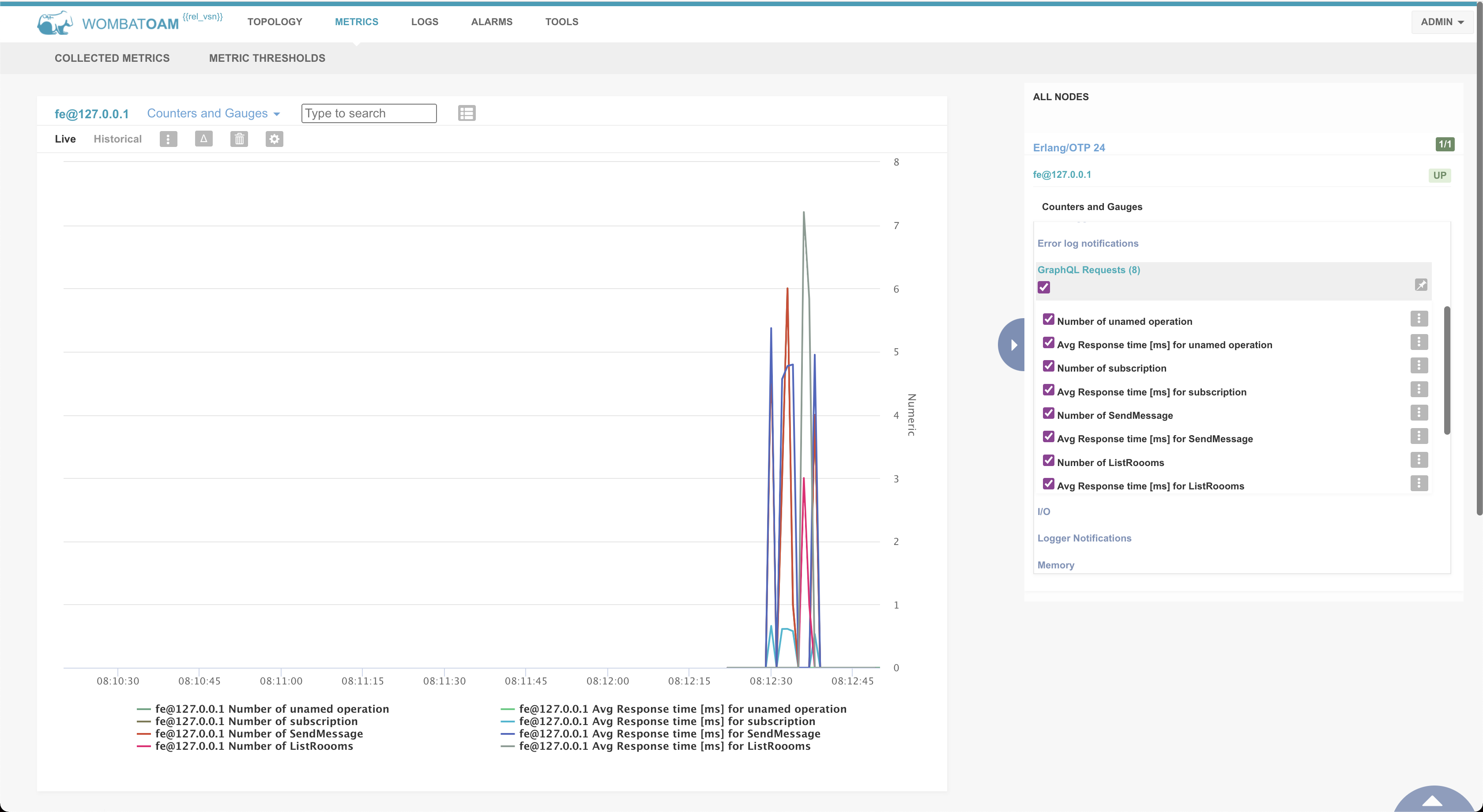
Task: Click the metrics list scrollbar thumb
Action: [x=1446, y=370]
